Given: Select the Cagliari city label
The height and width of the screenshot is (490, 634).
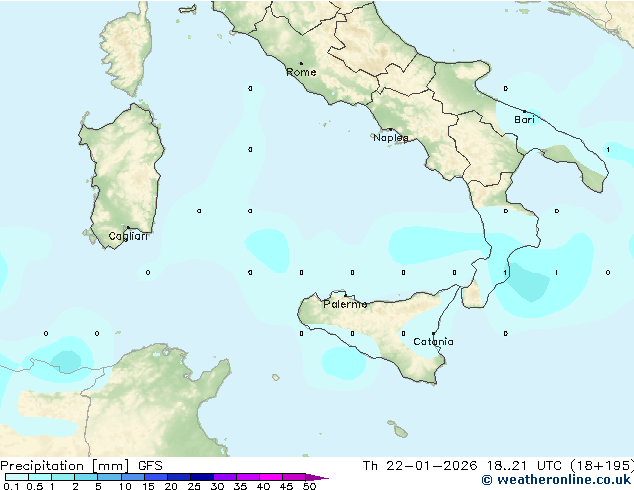Looking at the screenshot, I should click(x=128, y=236).
